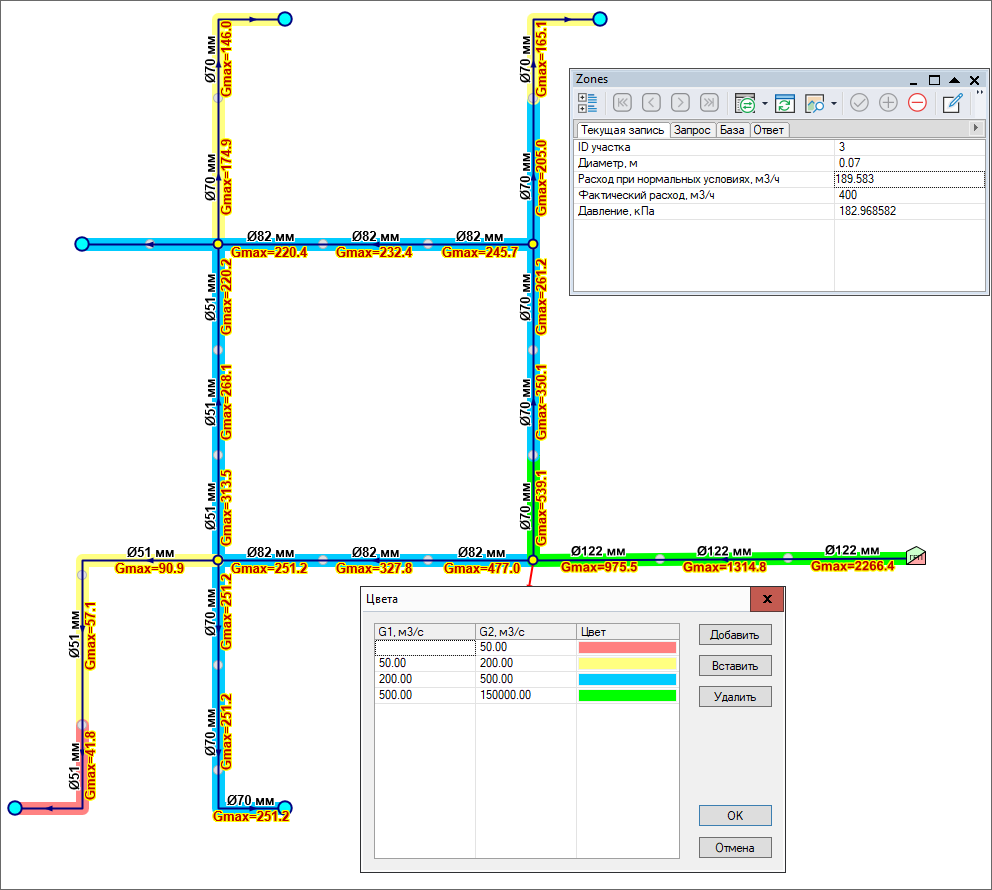Click the refresh table icon in Zones
The image size is (992, 890).
pos(785,102)
